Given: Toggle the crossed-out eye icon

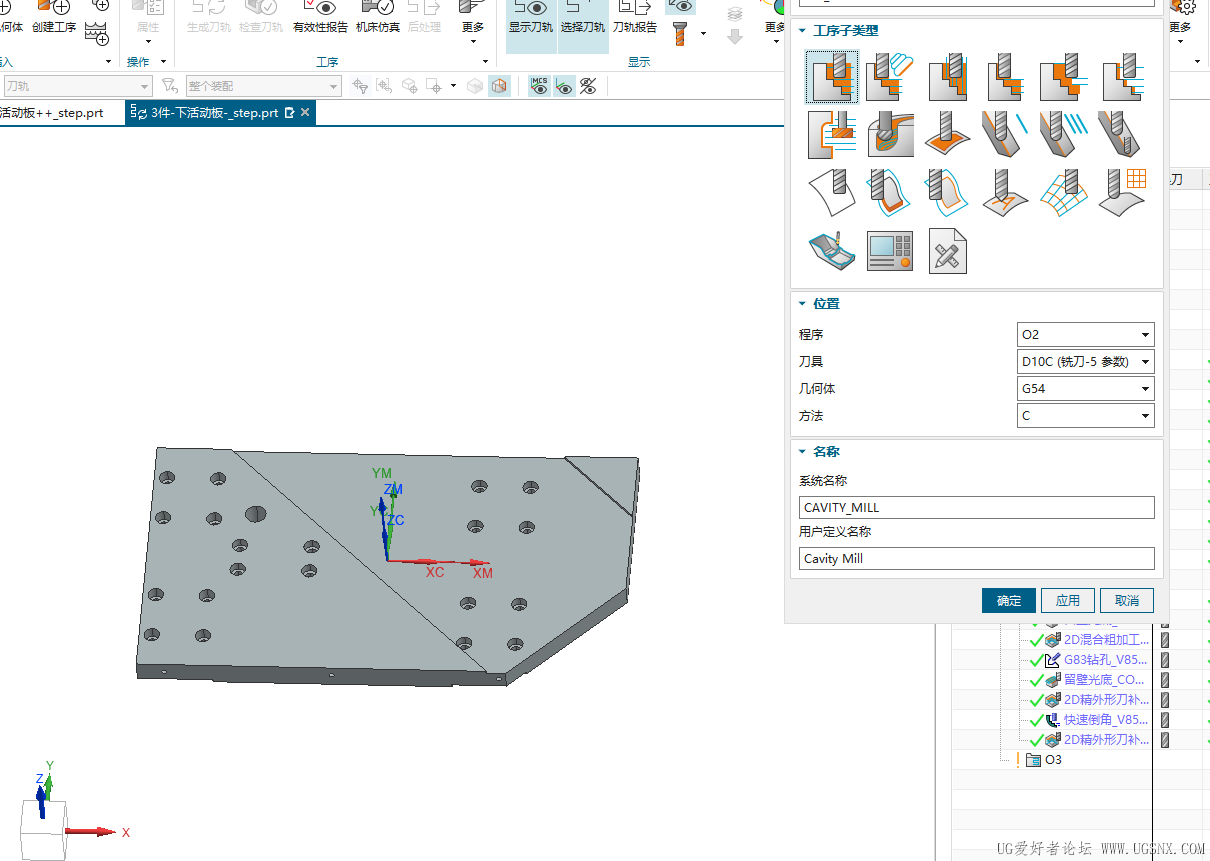Looking at the screenshot, I should click(588, 87).
